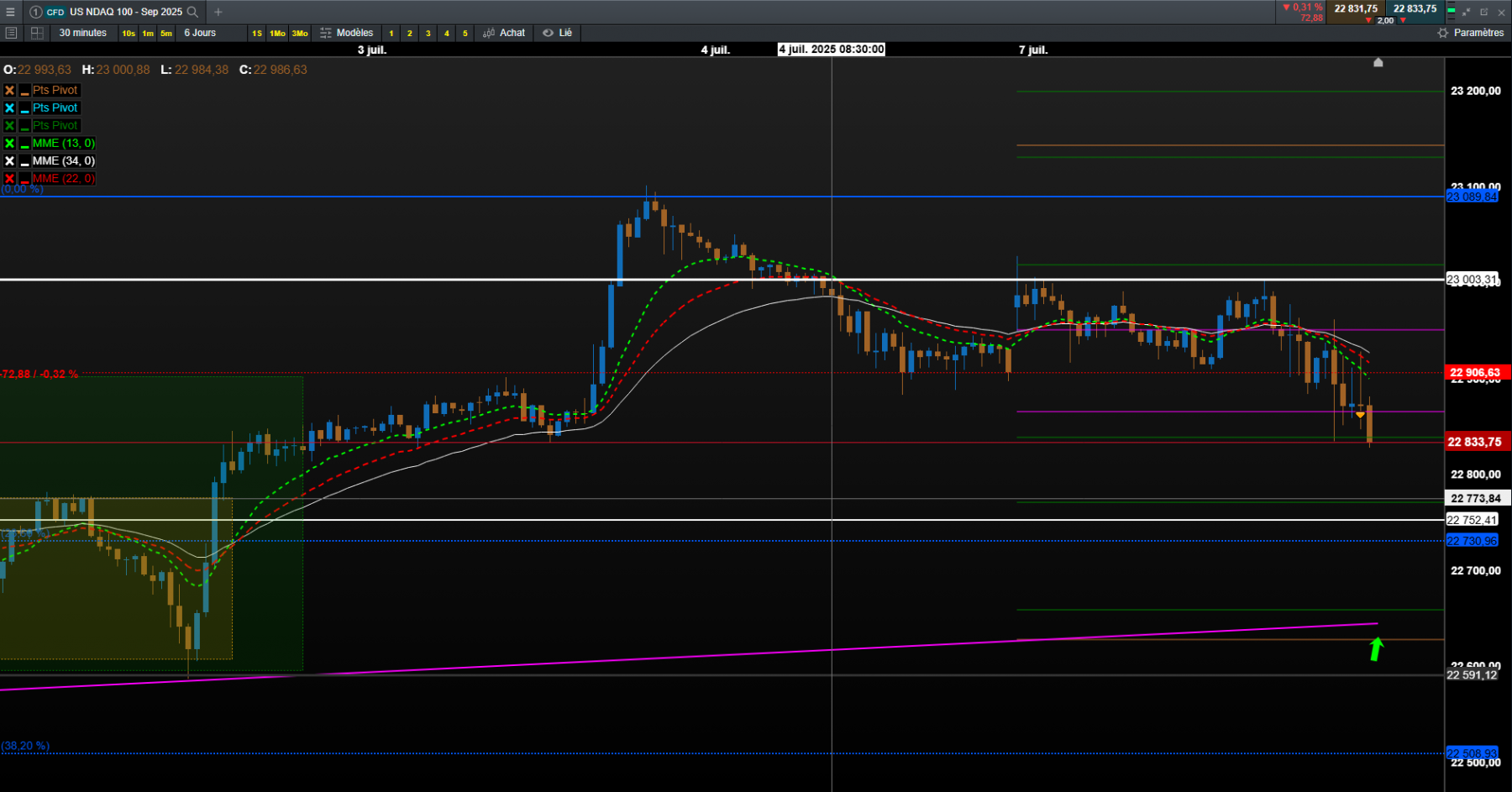This screenshot has height=792, width=1512.
Task: Detach chart with the pop-out window icon
Action: [1483, 12]
